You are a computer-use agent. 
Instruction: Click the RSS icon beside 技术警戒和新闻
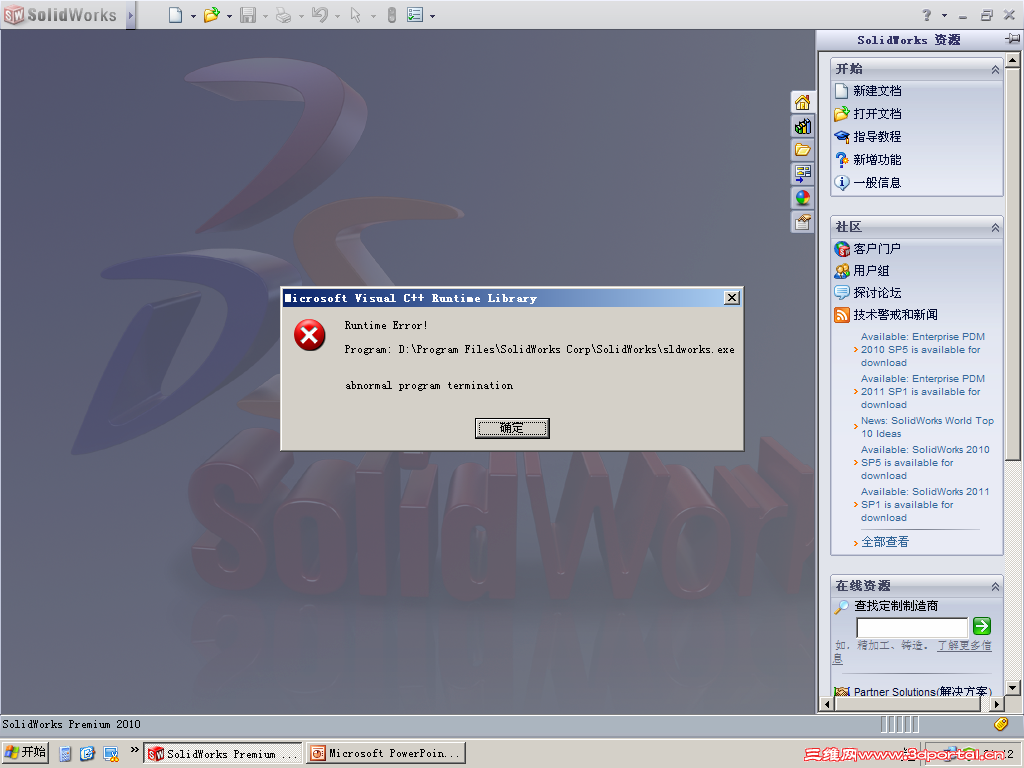[x=842, y=315]
